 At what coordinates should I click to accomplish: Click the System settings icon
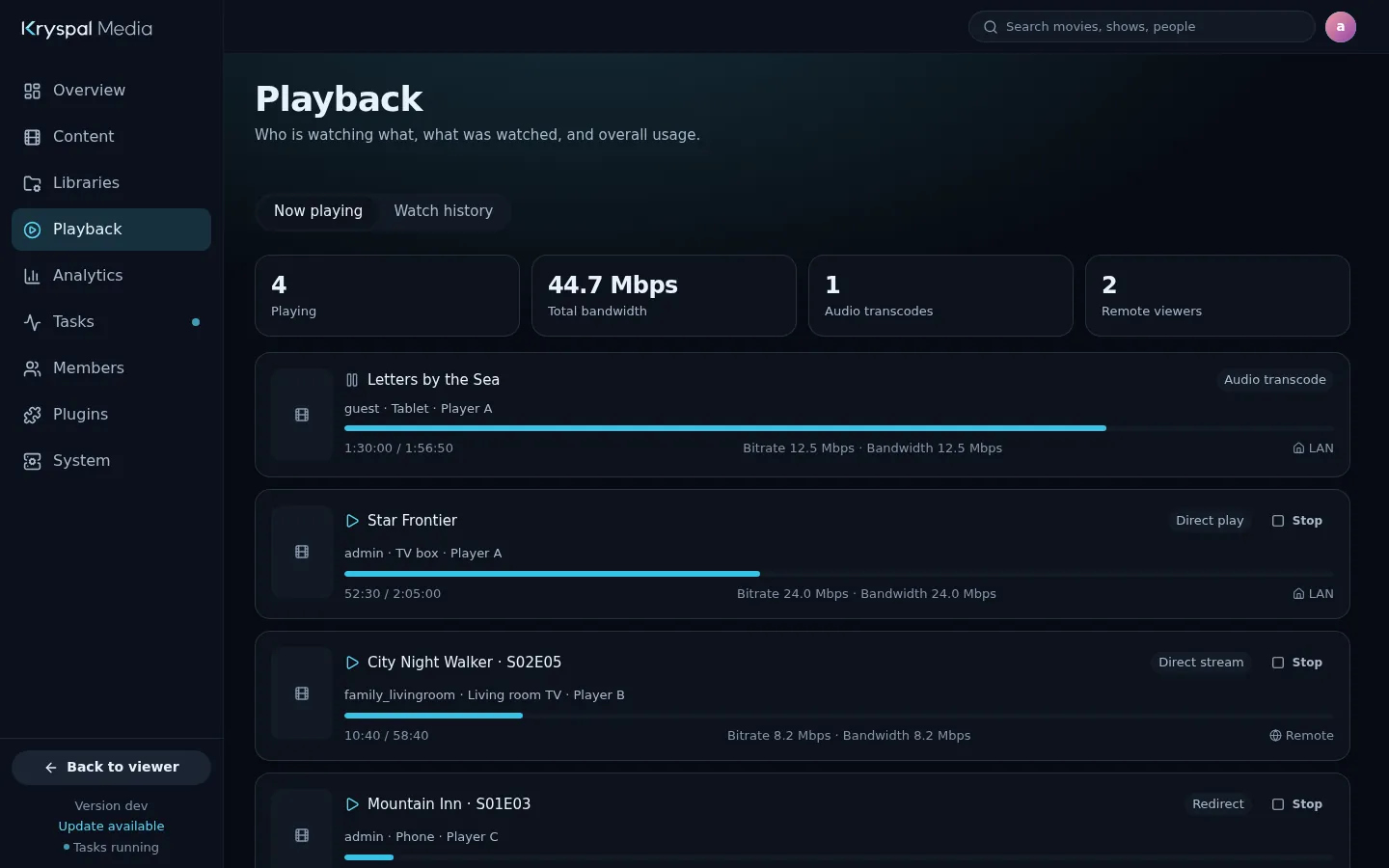pyautogui.click(x=32, y=461)
